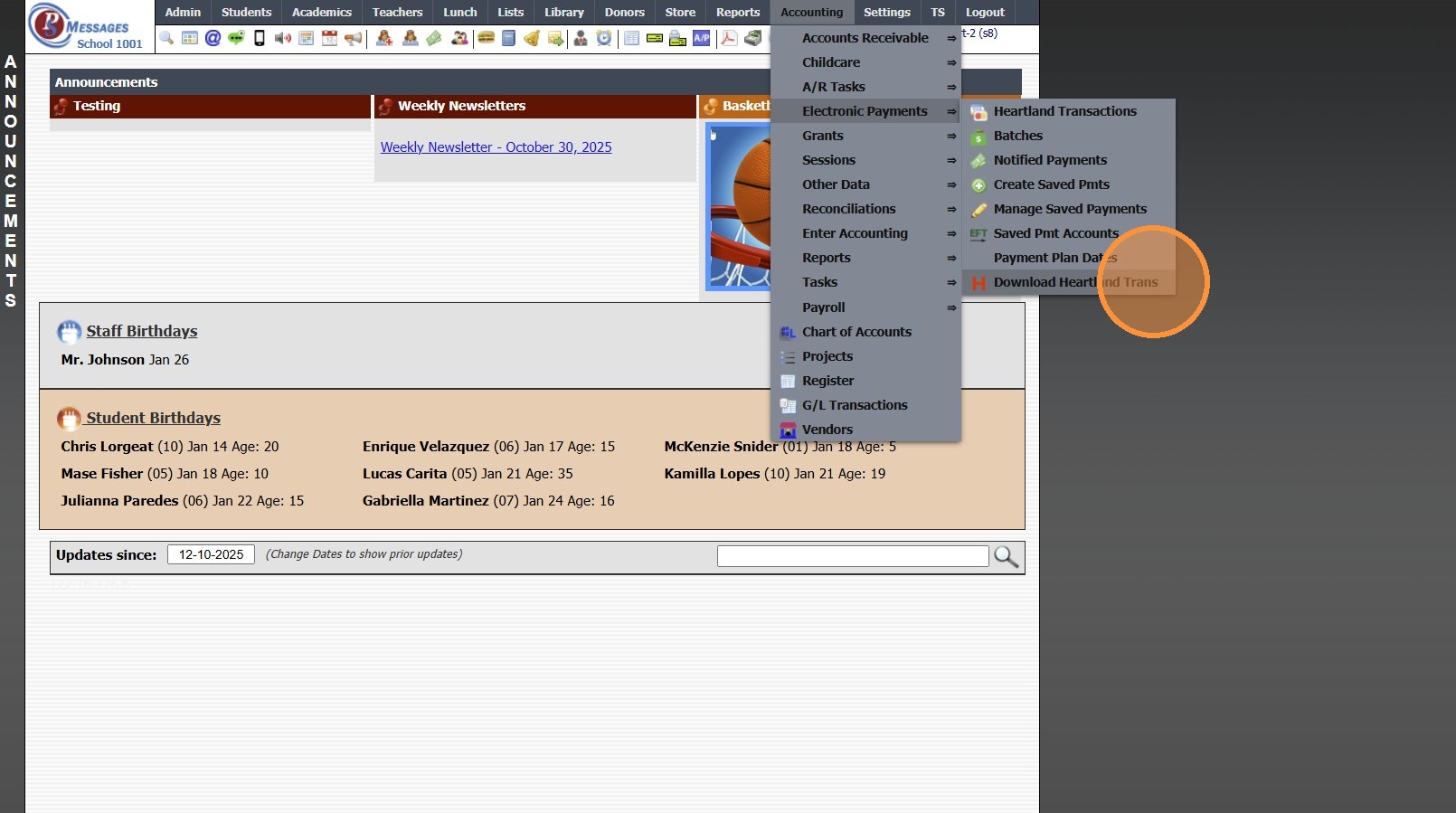The width and height of the screenshot is (1456, 813).
Task: Open the Students menu in the top bar
Action: point(246,13)
